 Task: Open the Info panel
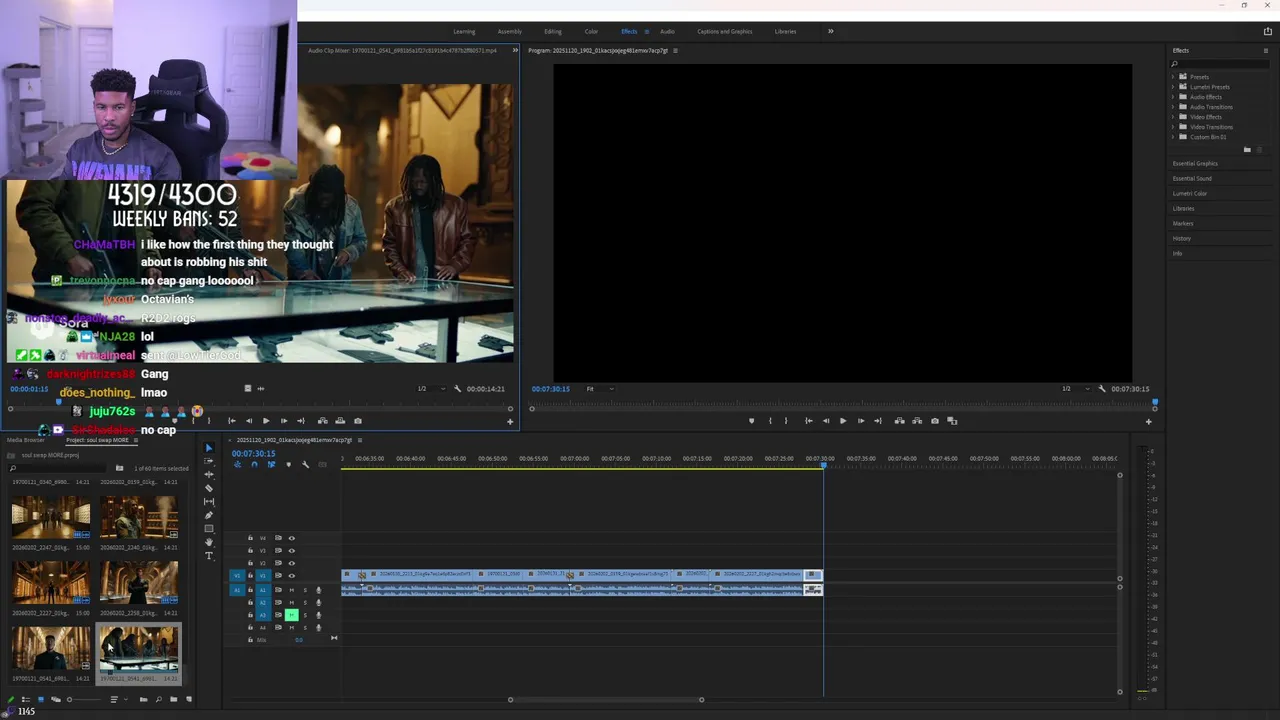point(1177,253)
